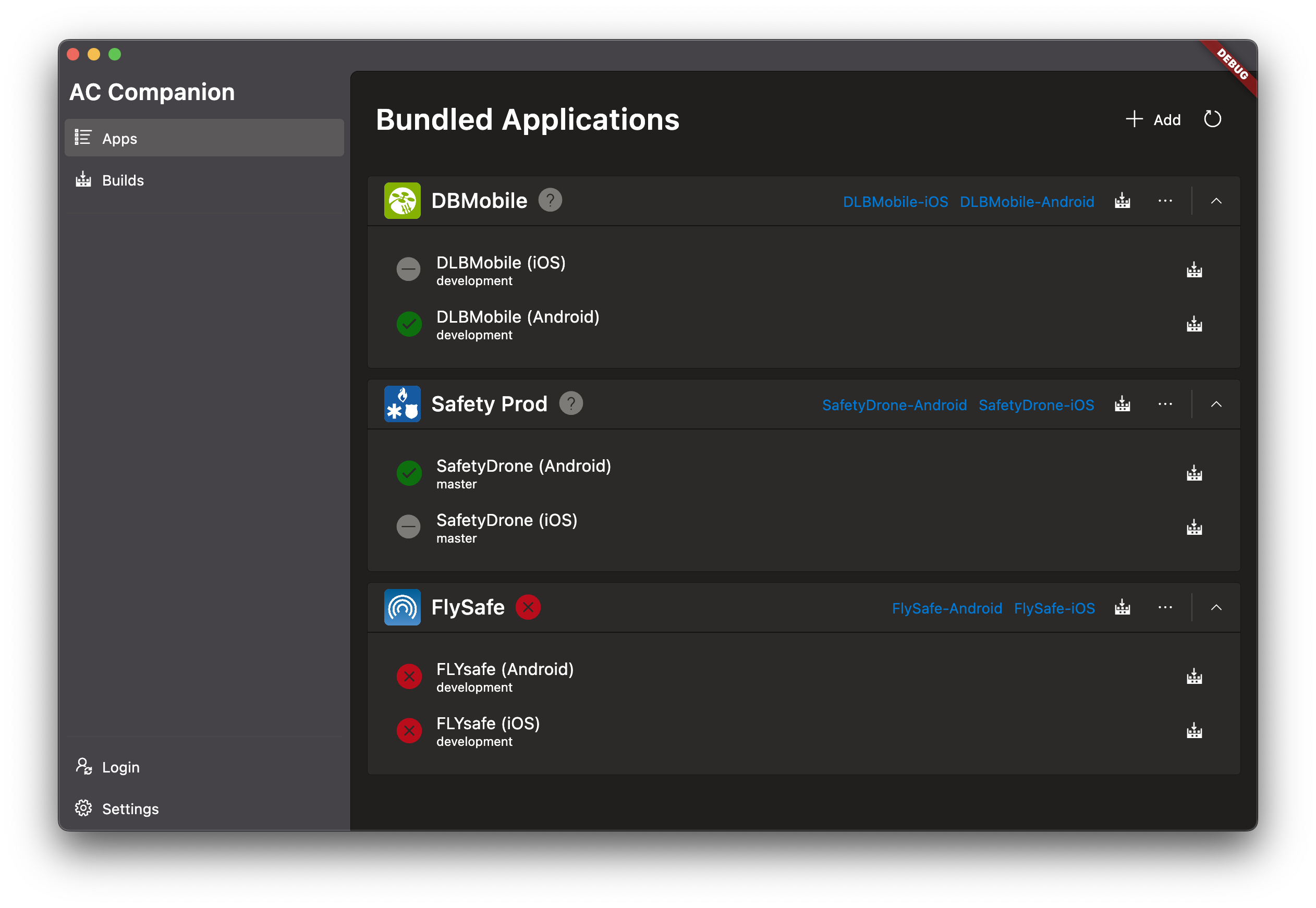Click the Add button
The height and width of the screenshot is (908, 1316).
coord(1153,119)
